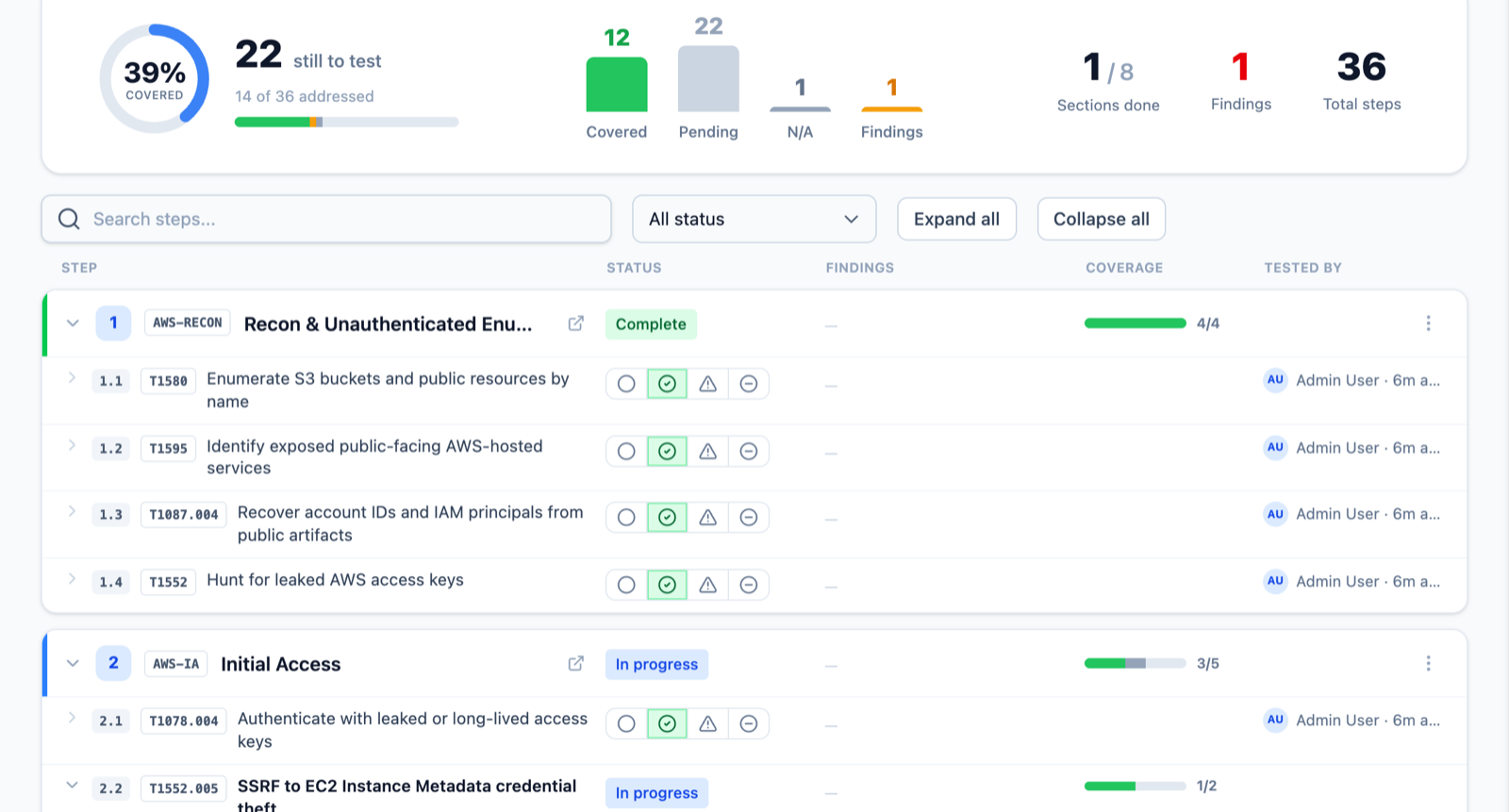Image resolution: width=1509 pixels, height=812 pixels.
Task: Set step 2.1 to not applicable (minus icon)
Action: (x=749, y=724)
